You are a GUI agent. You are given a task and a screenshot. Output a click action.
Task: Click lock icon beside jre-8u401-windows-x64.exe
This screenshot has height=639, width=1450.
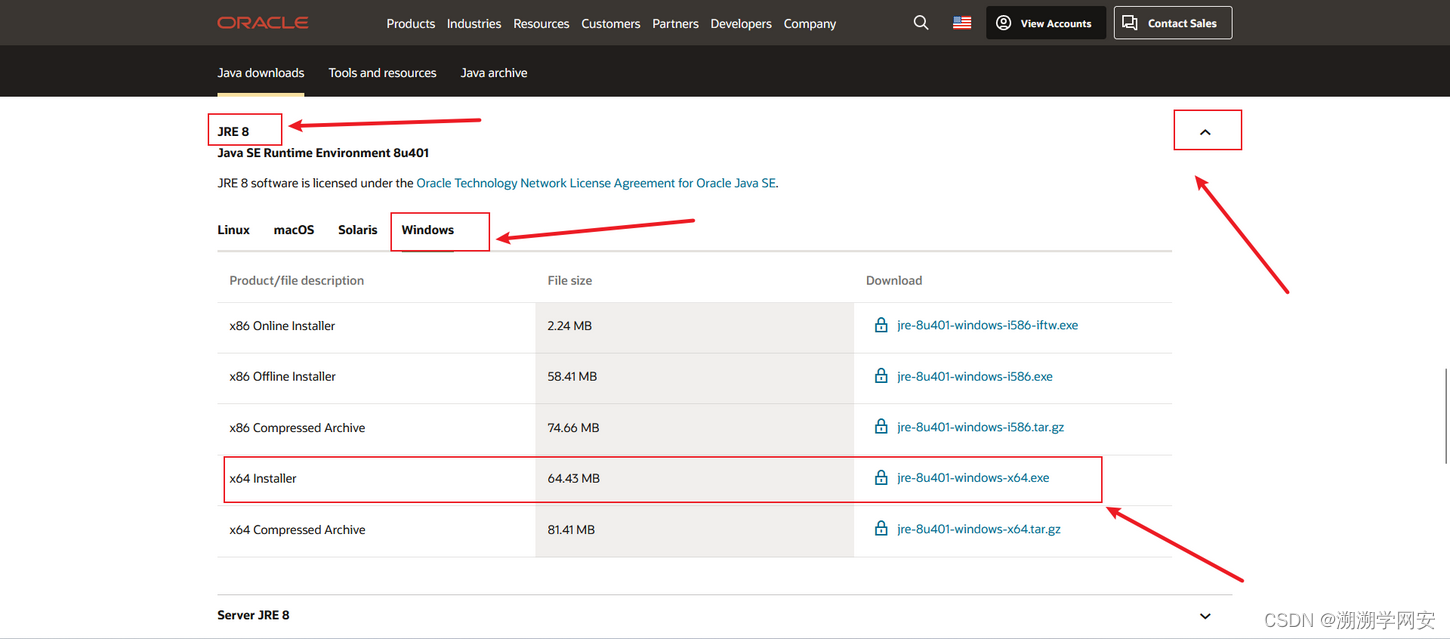(x=881, y=478)
